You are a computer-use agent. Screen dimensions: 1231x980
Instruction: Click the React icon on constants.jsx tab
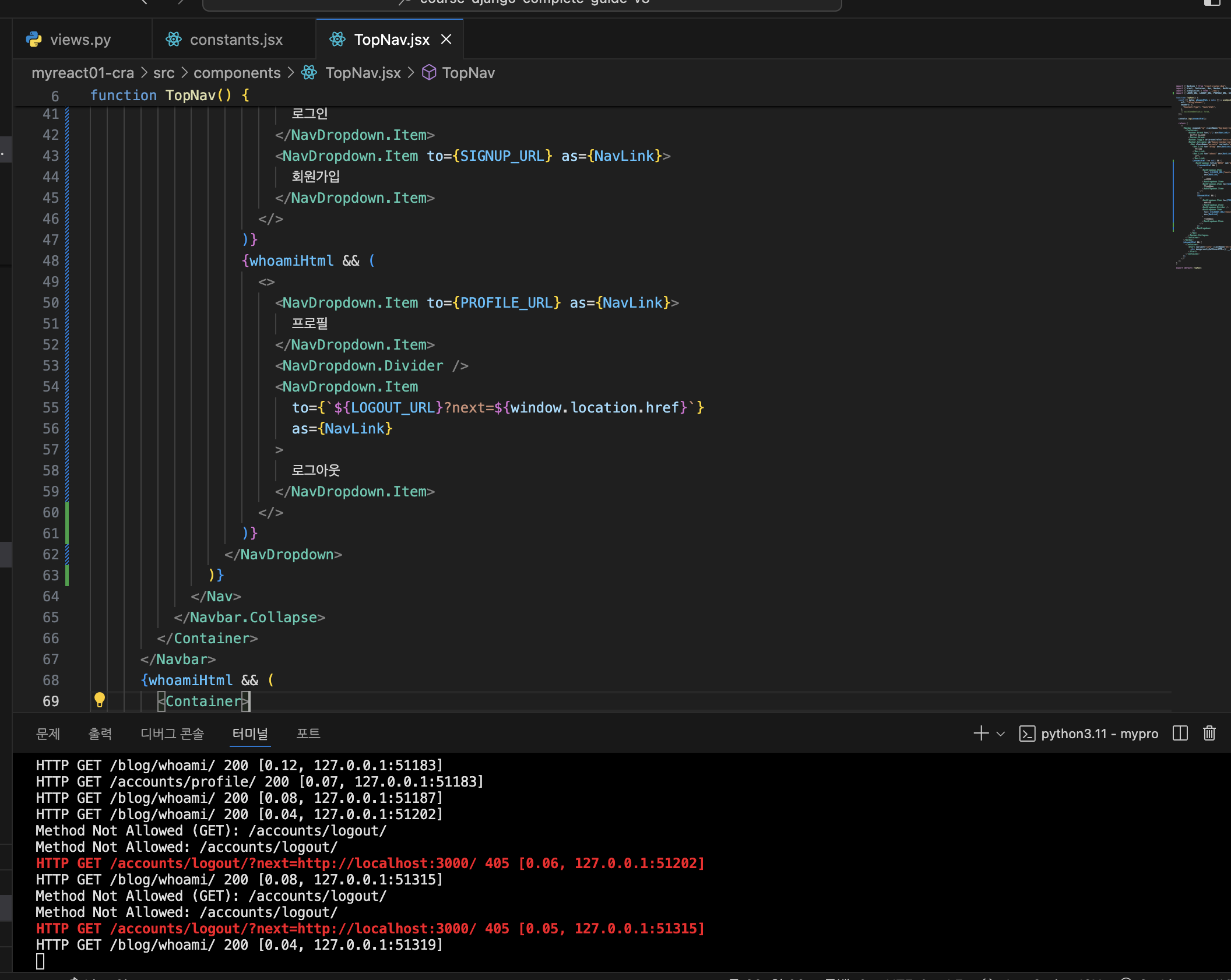174,40
